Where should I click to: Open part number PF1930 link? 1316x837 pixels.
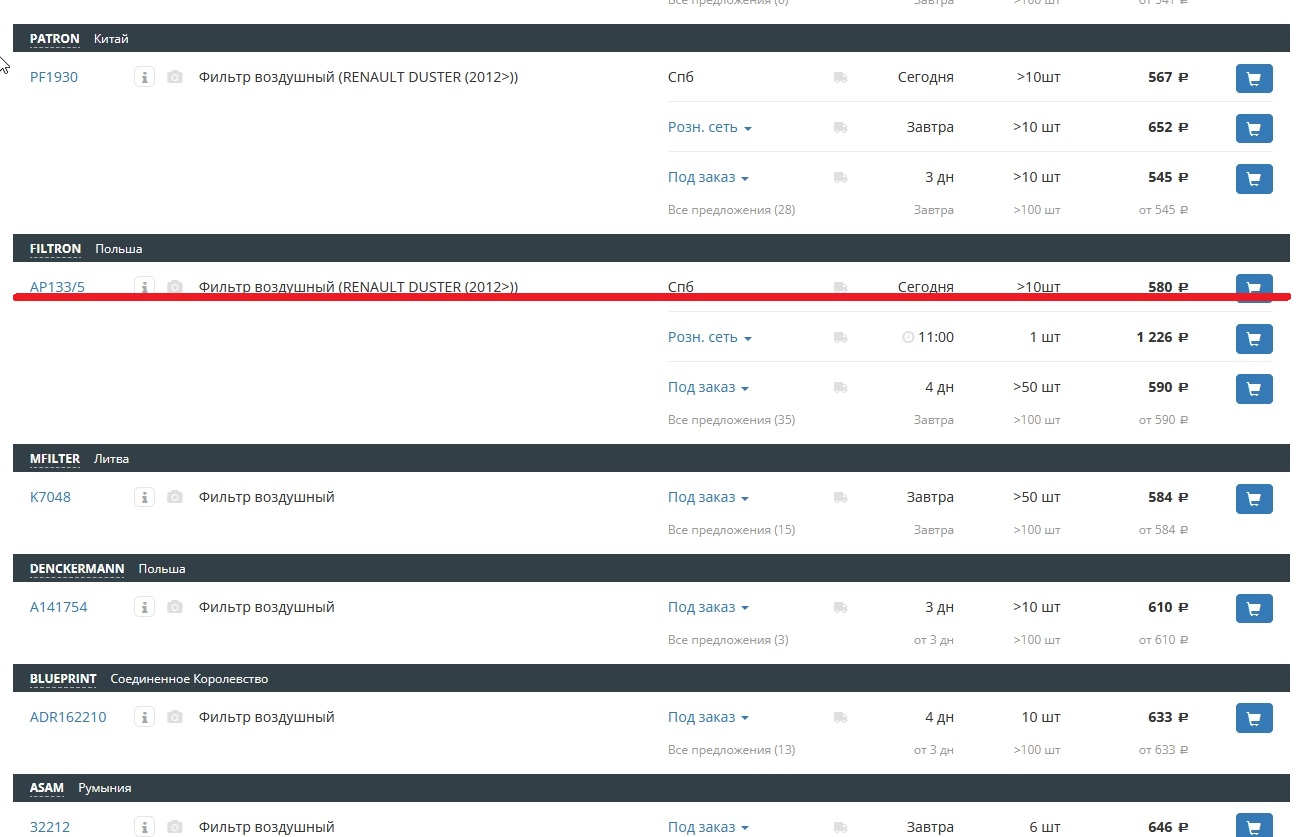[54, 77]
